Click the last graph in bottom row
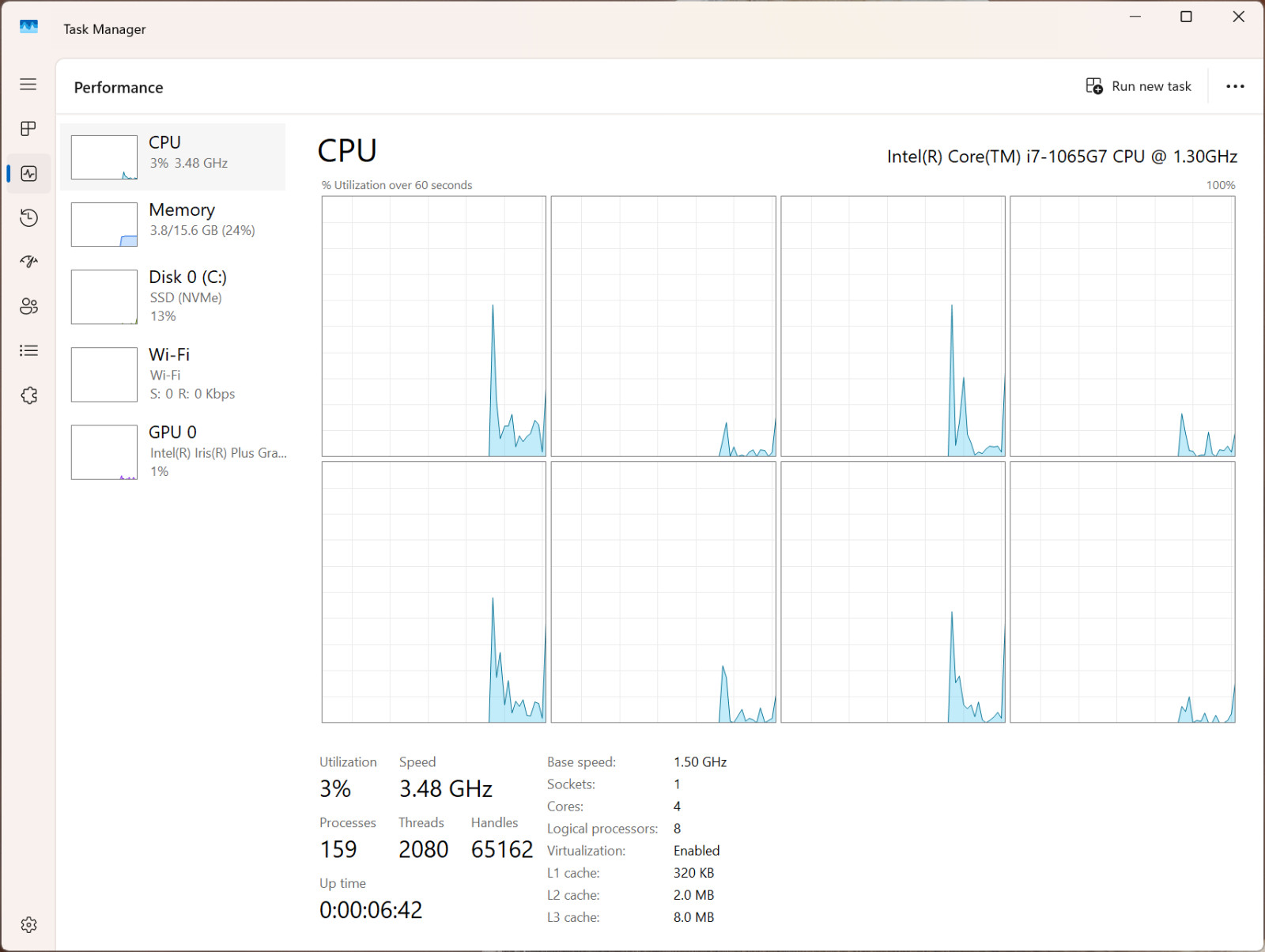The height and width of the screenshot is (952, 1265). tap(1123, 592)
